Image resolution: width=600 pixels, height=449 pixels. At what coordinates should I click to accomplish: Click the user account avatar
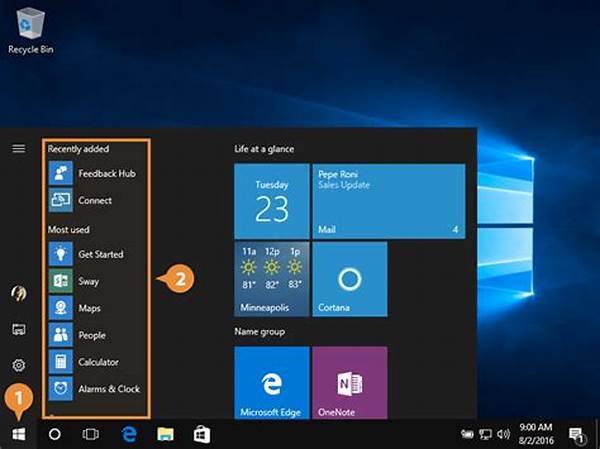point(19,293)
